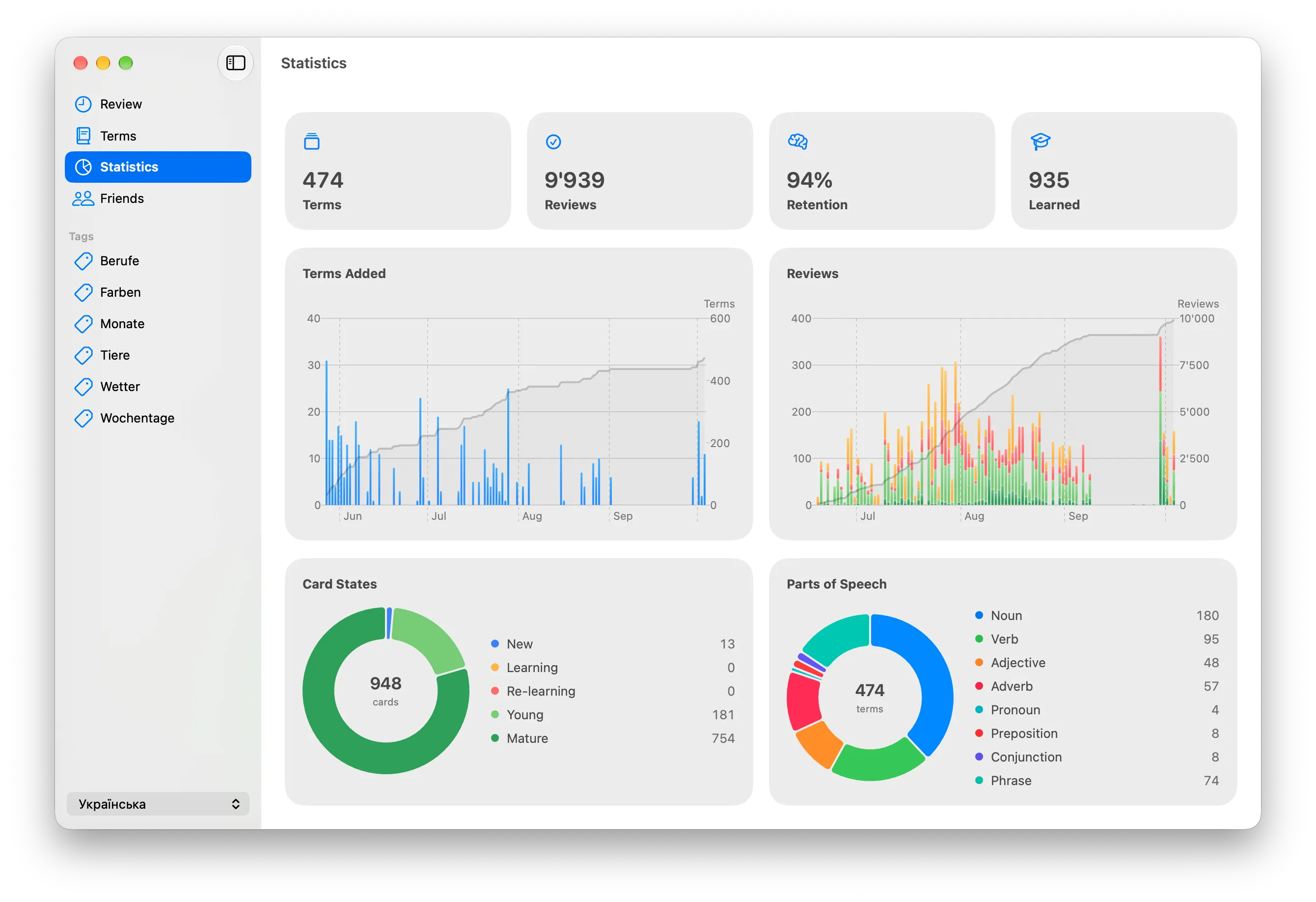This screenshot has height=902, width=1316.
Task: Click the Statistics pie chart icon
Action: pyautogui.click(x=83, y=167)
